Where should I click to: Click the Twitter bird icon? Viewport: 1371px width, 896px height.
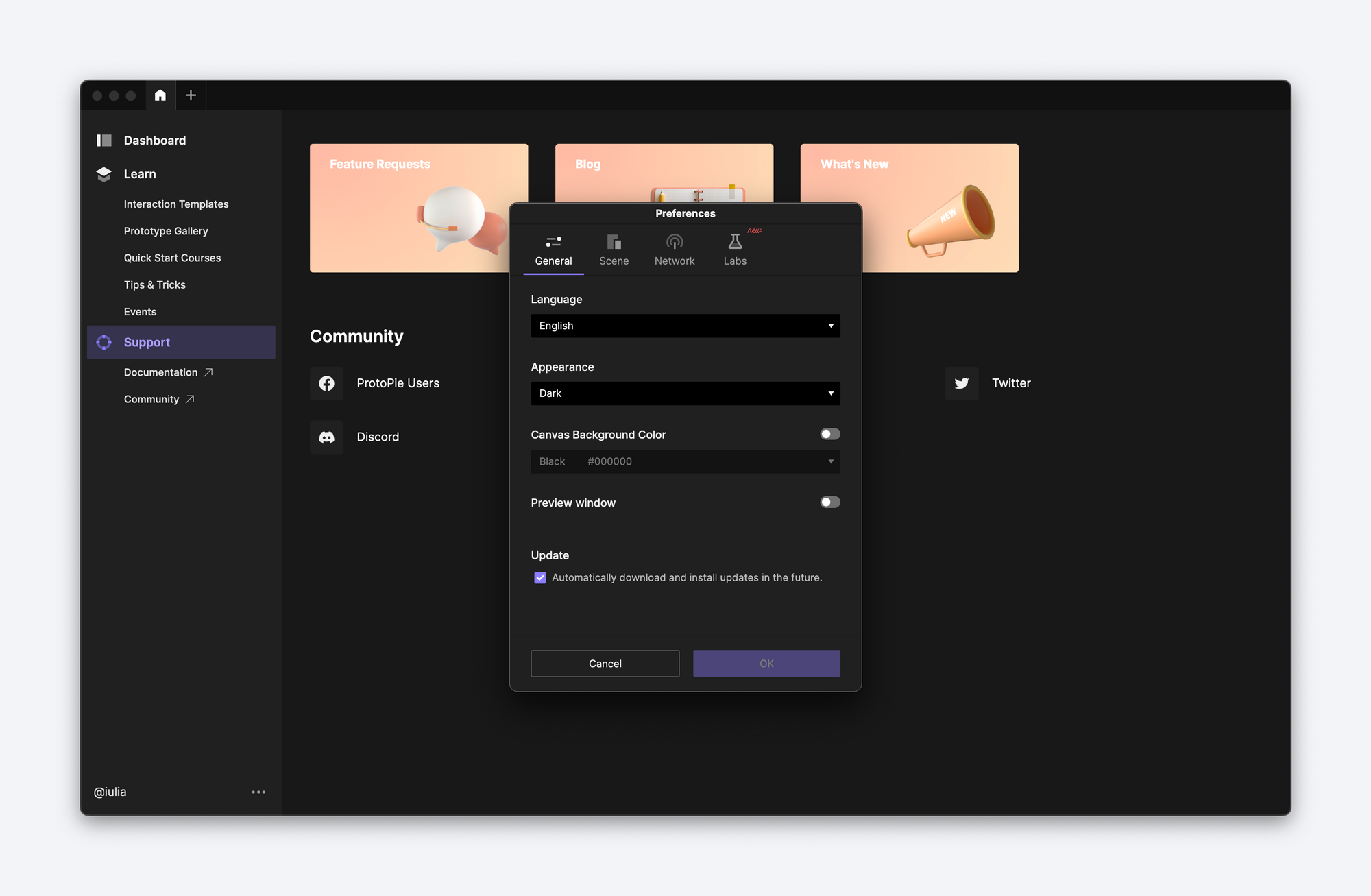click(x=962, y=383)
